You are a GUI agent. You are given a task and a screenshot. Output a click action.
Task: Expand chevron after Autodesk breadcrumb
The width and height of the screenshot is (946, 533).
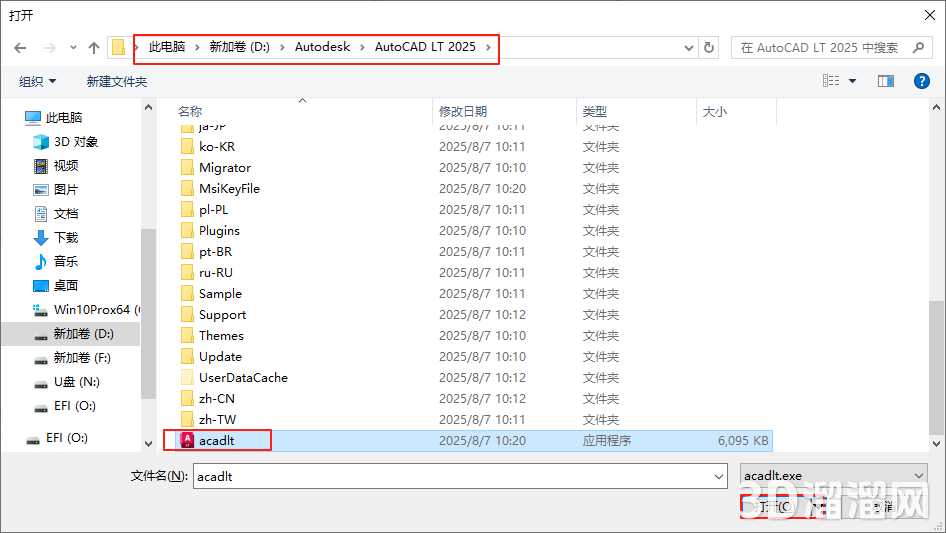(x=362, y=47)
